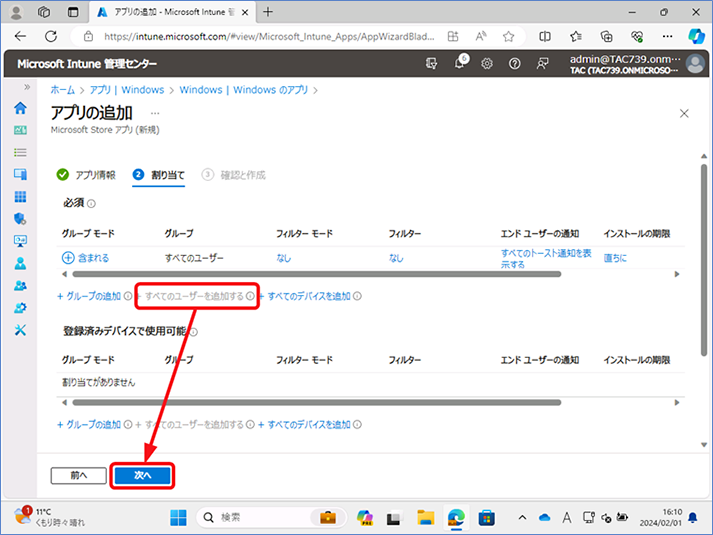
Task: Click すべてのデバイスを追加 under 必須
Action: [x=305, y=296]
